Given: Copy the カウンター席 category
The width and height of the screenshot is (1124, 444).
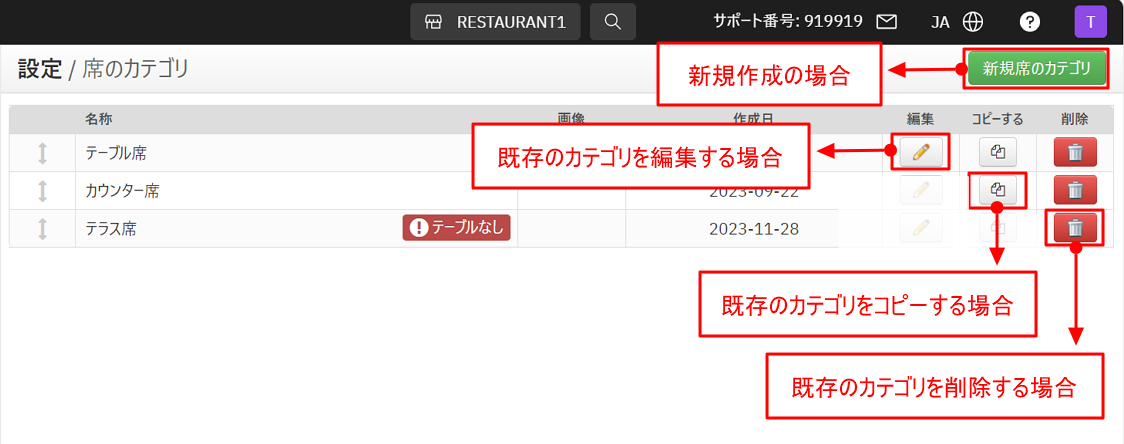Looking at the screenshot, I should point(996,189).
